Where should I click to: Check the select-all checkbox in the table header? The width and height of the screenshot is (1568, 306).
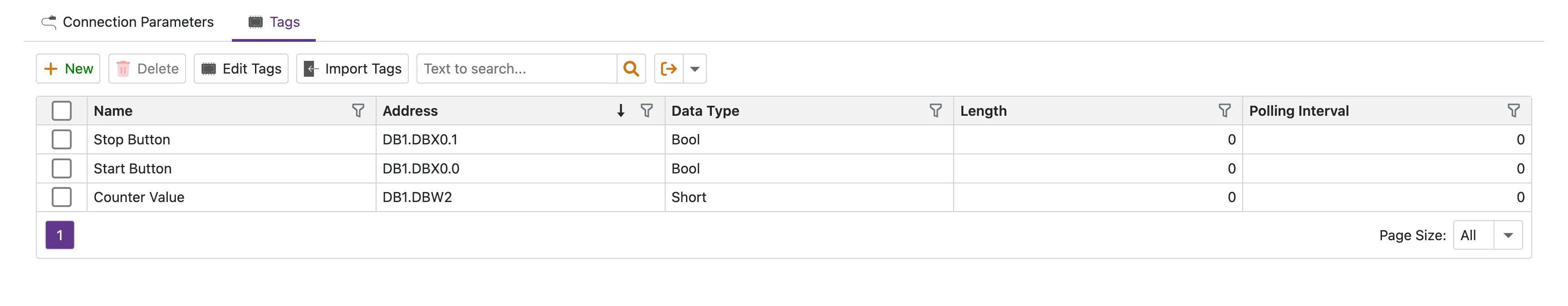62,110
